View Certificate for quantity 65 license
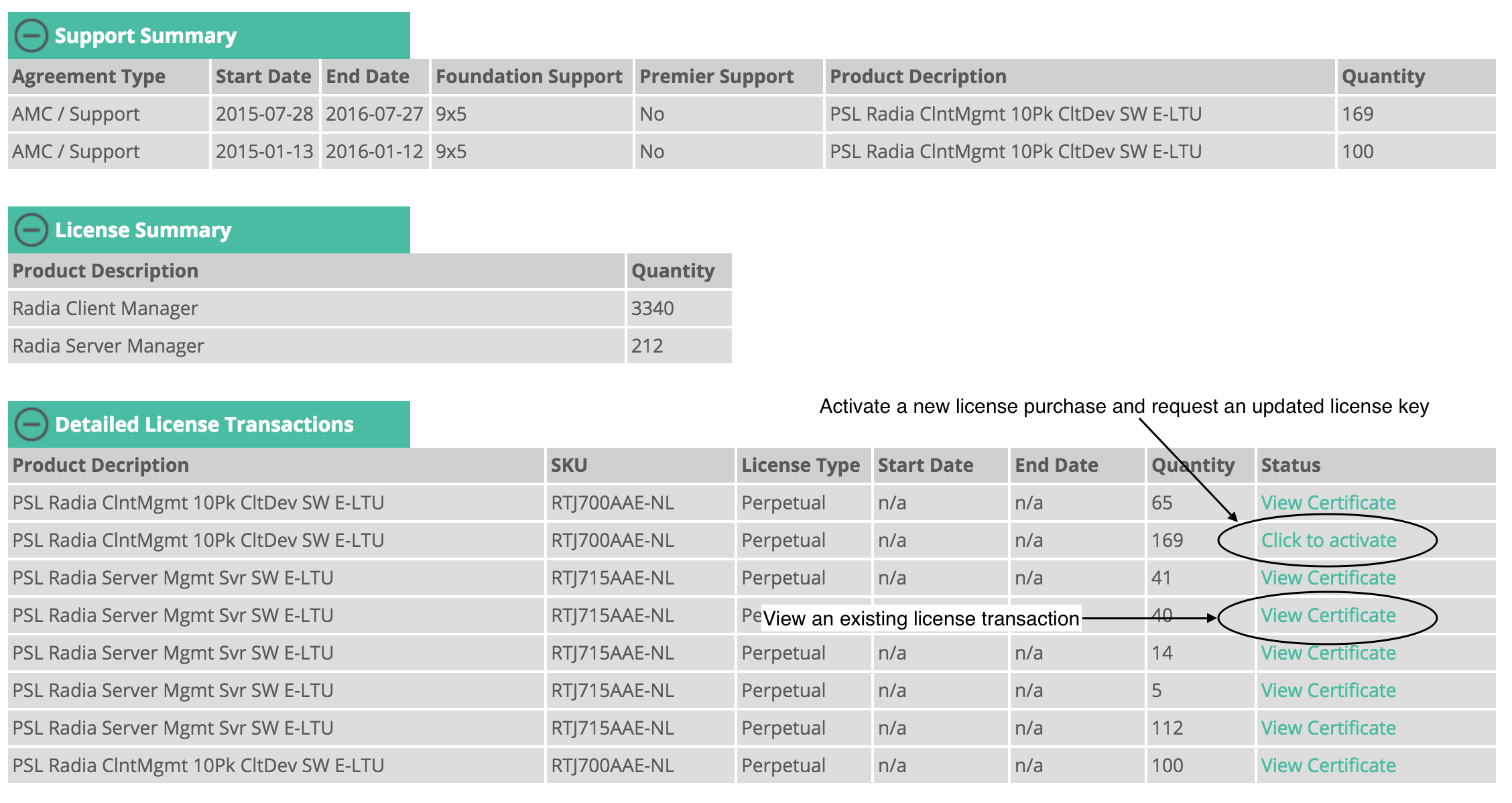The width and height of the screenshot is (1512, 803). point(1328,503)
